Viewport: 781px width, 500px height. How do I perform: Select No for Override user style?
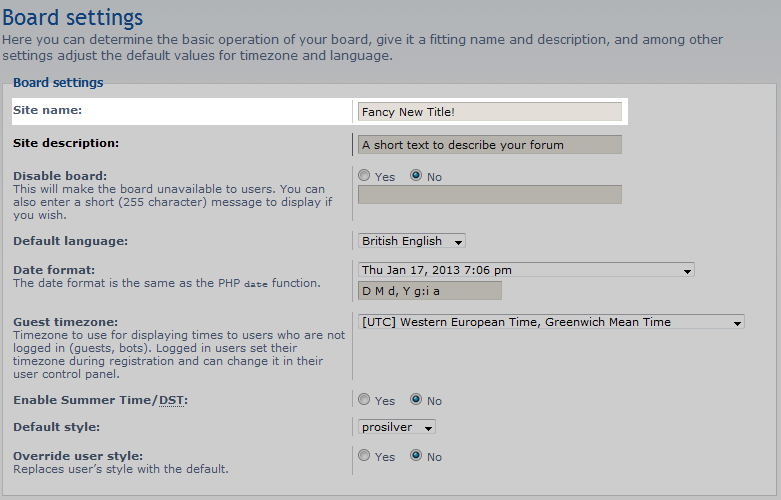416,456
